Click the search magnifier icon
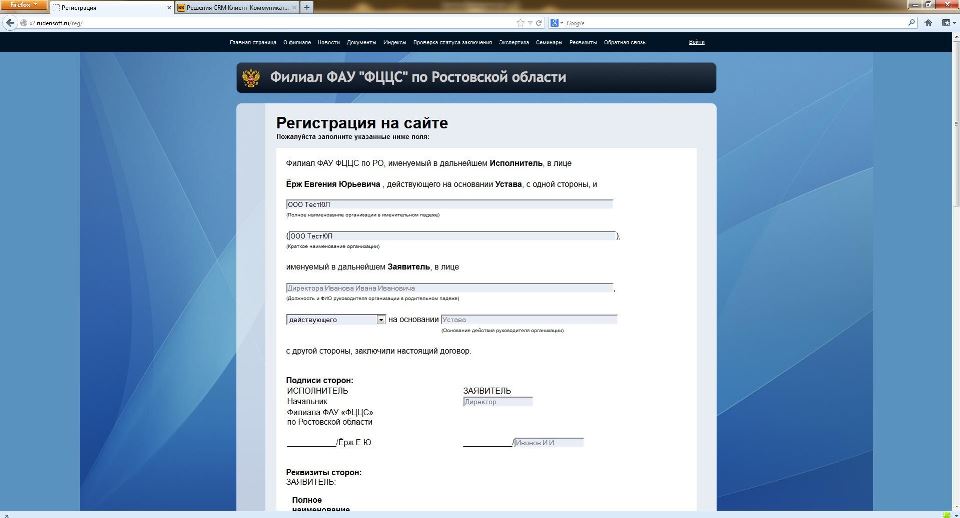Viewport: 960px width, 518px height. click(911, 23)
